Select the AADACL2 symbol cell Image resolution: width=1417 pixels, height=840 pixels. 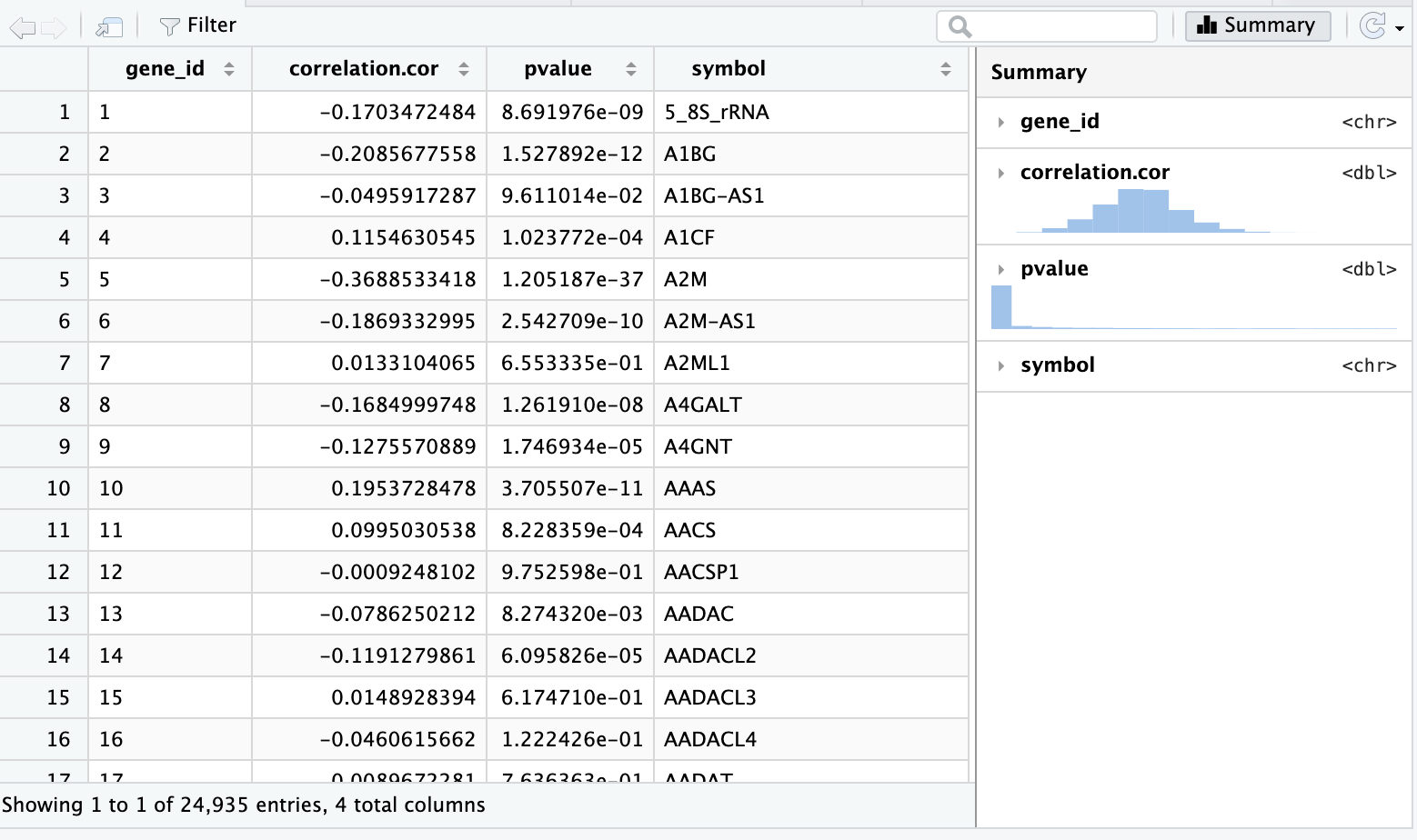(810, 655)
